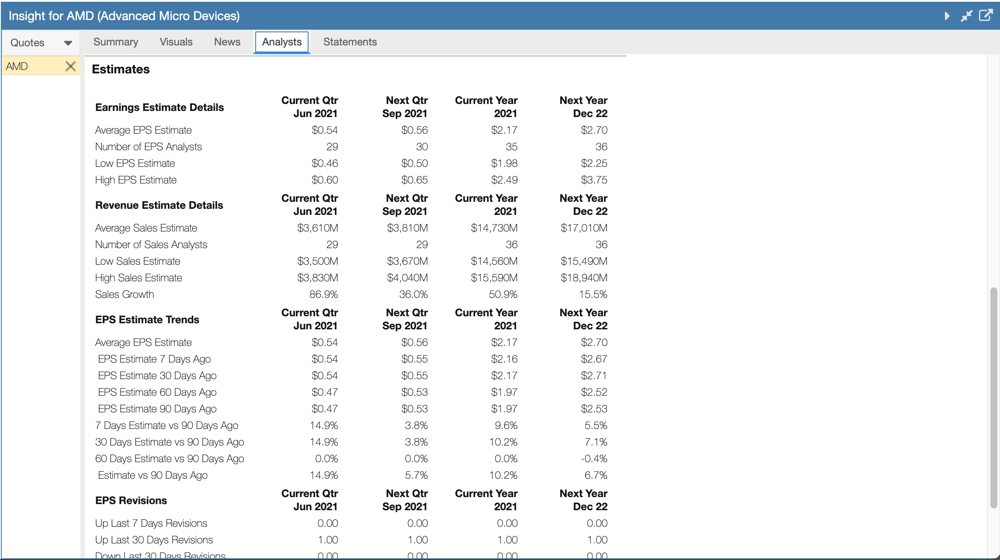Viewport: 1000px width, 560px height.
Task: Click EPS Estimate 30 Days Ago label
Action: [157, 376]
